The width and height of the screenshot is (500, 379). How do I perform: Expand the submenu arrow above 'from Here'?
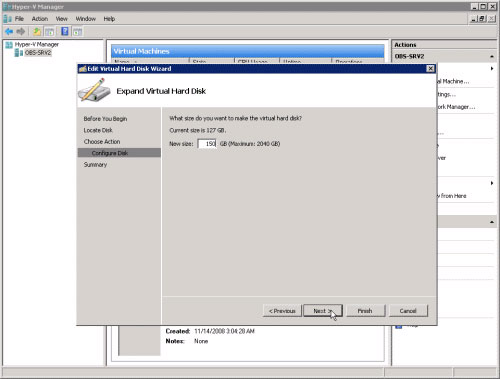pyautogui.click(x=492, y=183)
